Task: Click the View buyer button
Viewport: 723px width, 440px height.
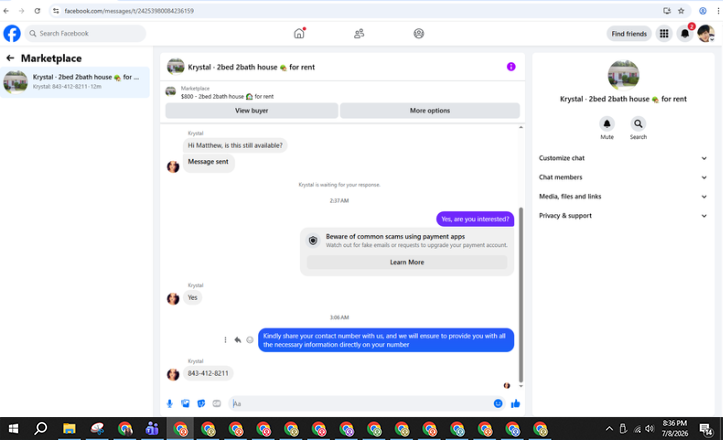Action: pos(252,111)
